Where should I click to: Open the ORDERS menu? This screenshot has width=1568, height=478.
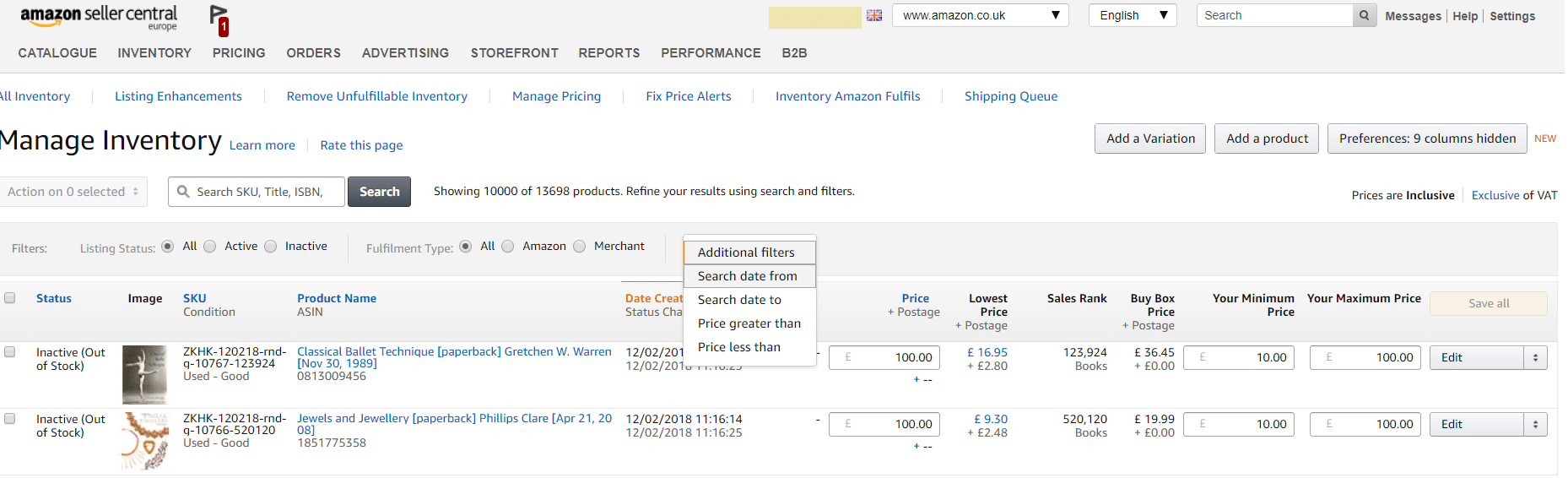314,52
